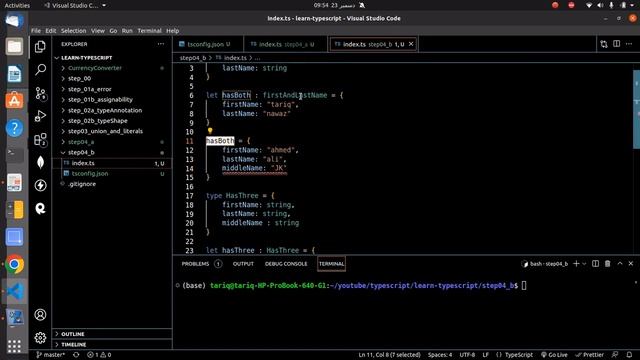
Task: Switch to the tsconfig.json editor tab
Action: [x=208, y=44]
